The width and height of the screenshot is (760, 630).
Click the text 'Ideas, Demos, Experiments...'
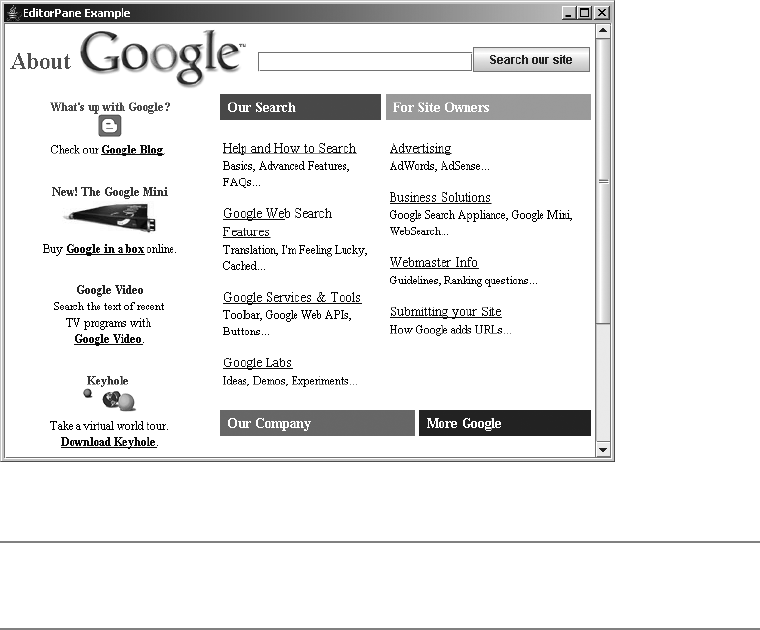290,381
